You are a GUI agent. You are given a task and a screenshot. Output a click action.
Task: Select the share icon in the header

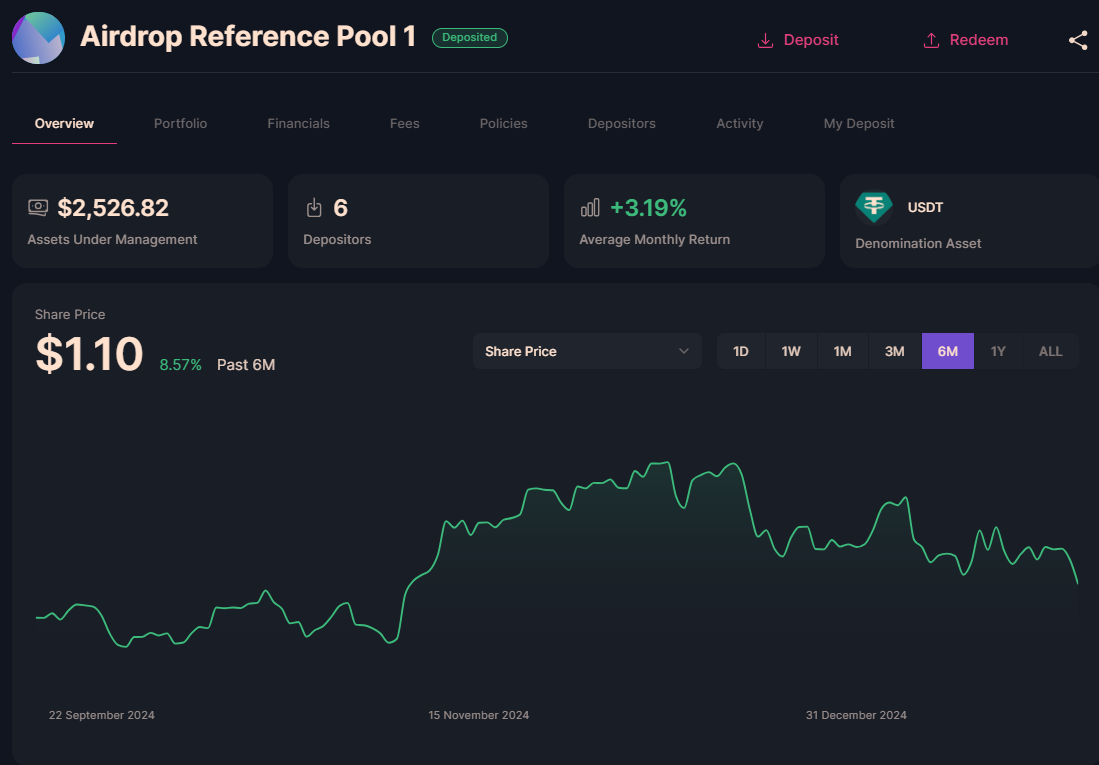(x=1077, y=40)
